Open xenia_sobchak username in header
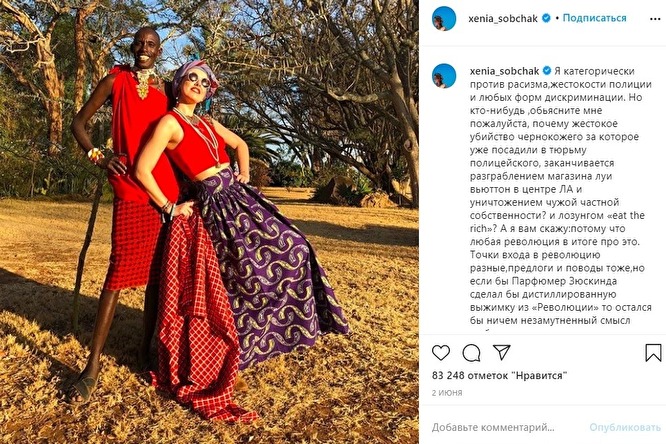This screenshot has width=666, height=444. point(503,19)
